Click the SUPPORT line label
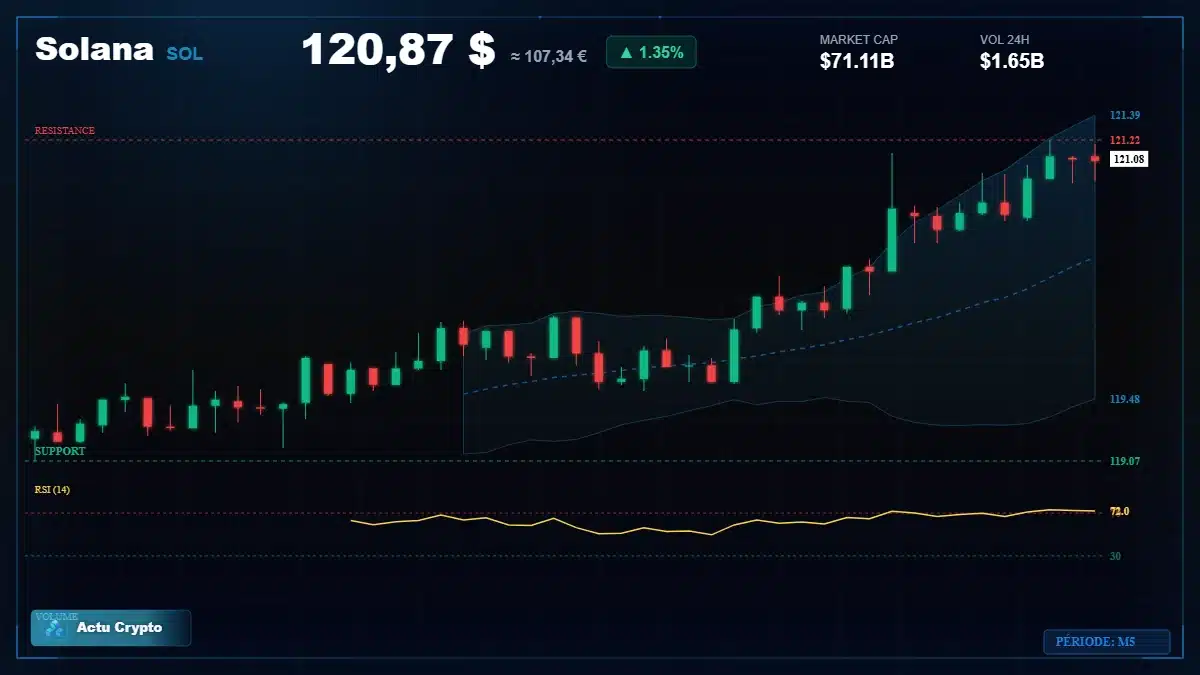The width and height of the screenshot is (1200, 675). (x=60, y=451)
